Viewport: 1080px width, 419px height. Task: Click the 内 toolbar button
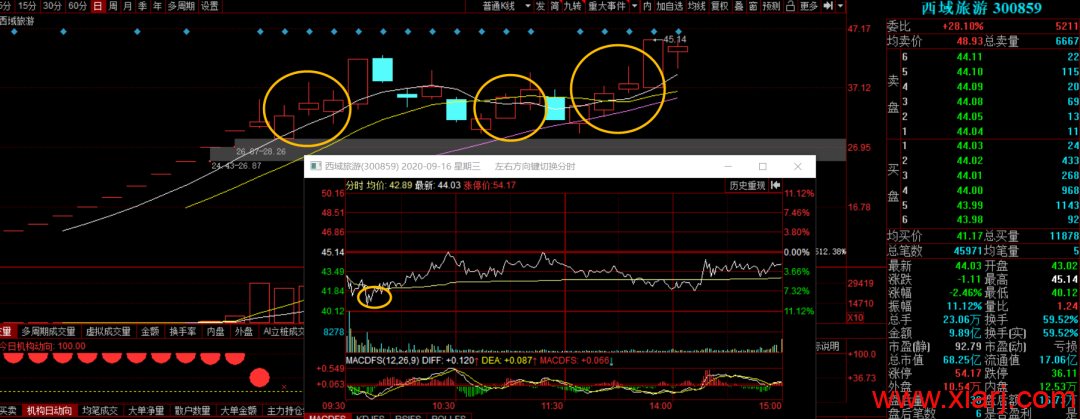[647, 6]
